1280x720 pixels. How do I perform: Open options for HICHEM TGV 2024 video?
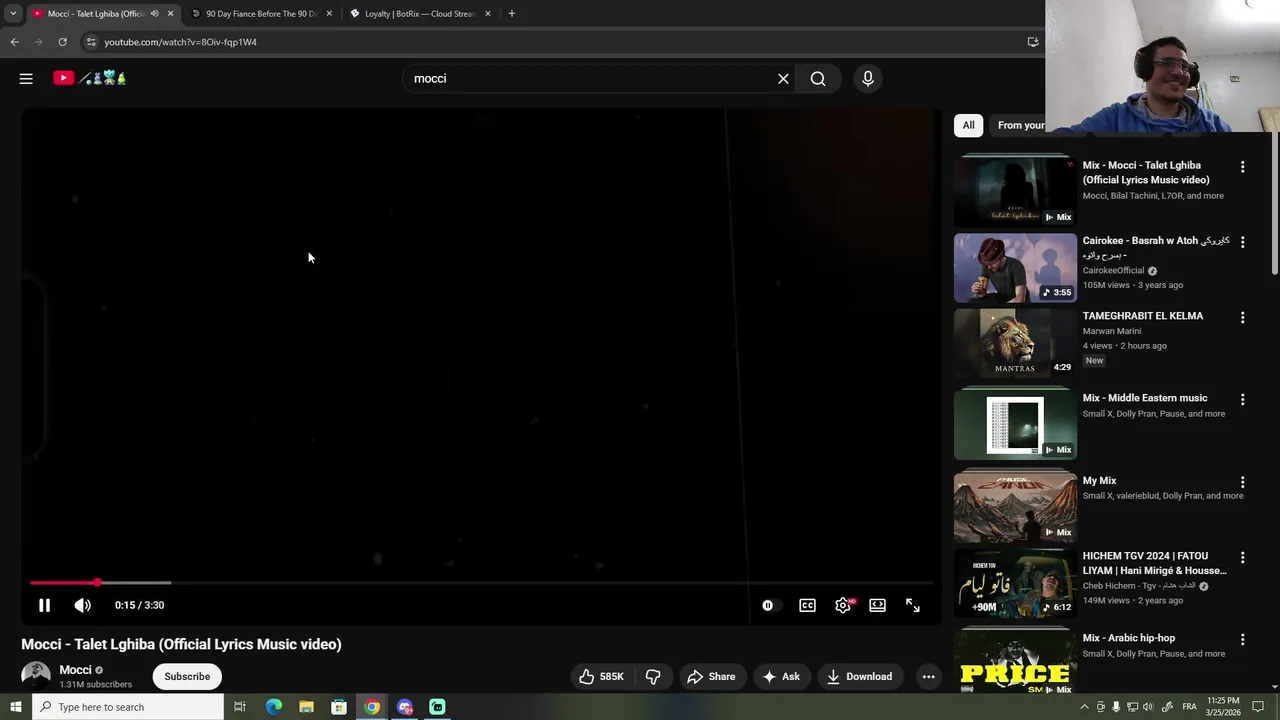coord(1242,557)
